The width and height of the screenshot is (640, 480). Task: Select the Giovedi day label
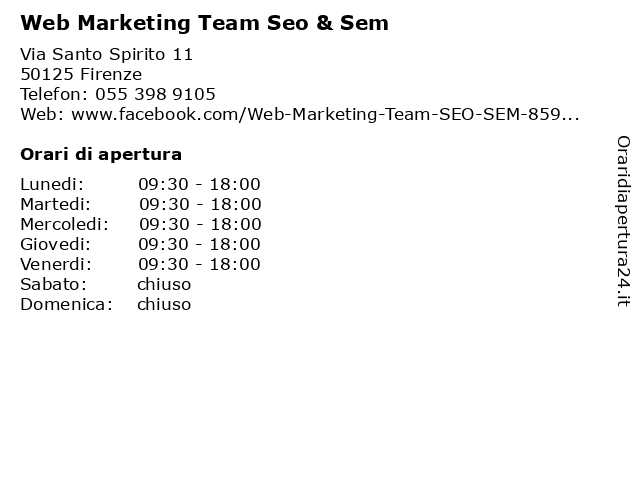point(56,244)
